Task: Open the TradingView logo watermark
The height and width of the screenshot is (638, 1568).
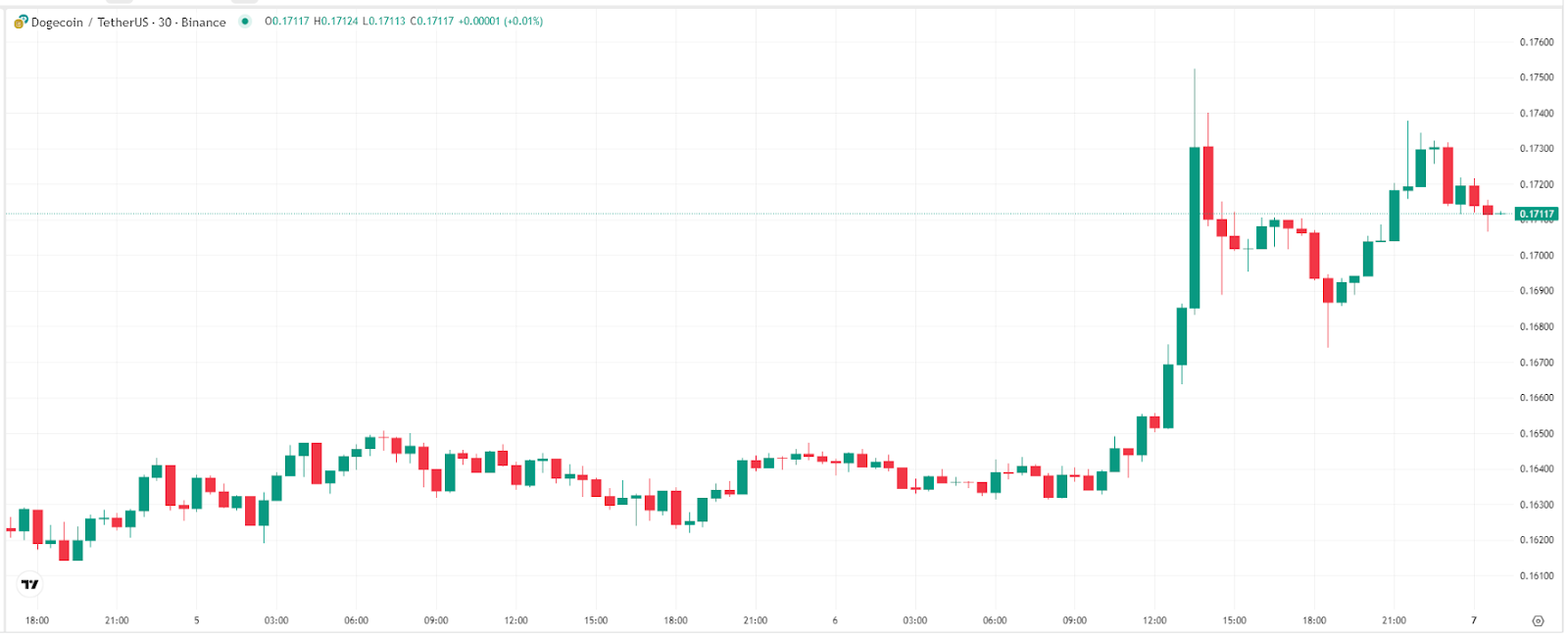Action: [29, 584]
